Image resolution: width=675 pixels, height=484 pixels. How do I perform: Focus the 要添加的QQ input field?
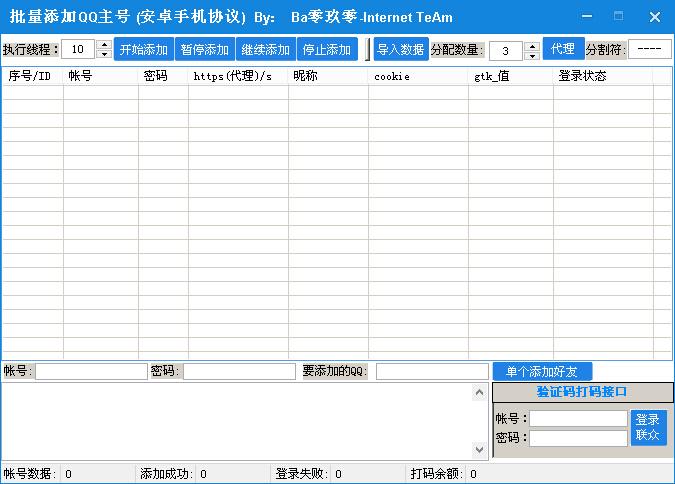click(x=431, y=371)
